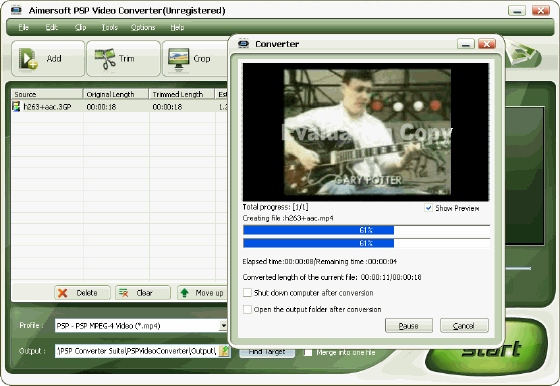Open the Options menu
The width and height of the screenshot is (560, 386).
click(x=143, y=27)
